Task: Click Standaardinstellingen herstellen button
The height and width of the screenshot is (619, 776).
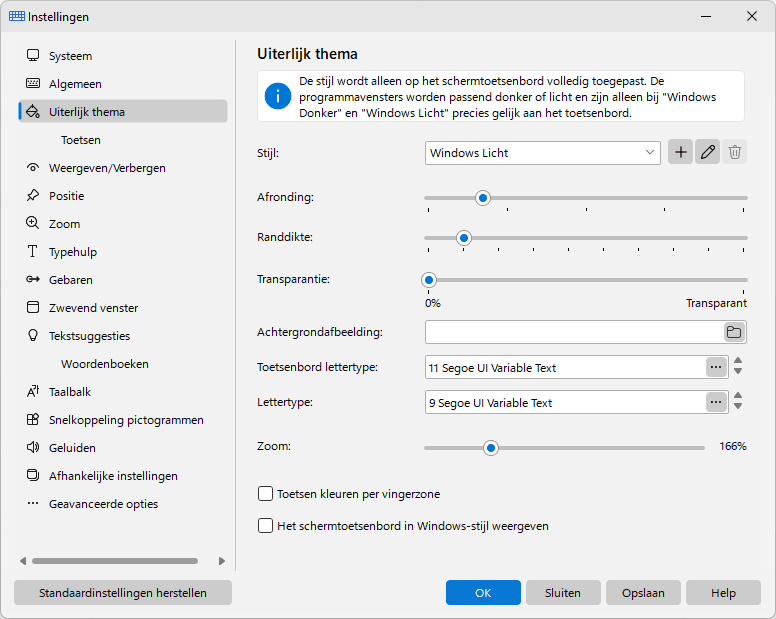Action: coord(123,593)
